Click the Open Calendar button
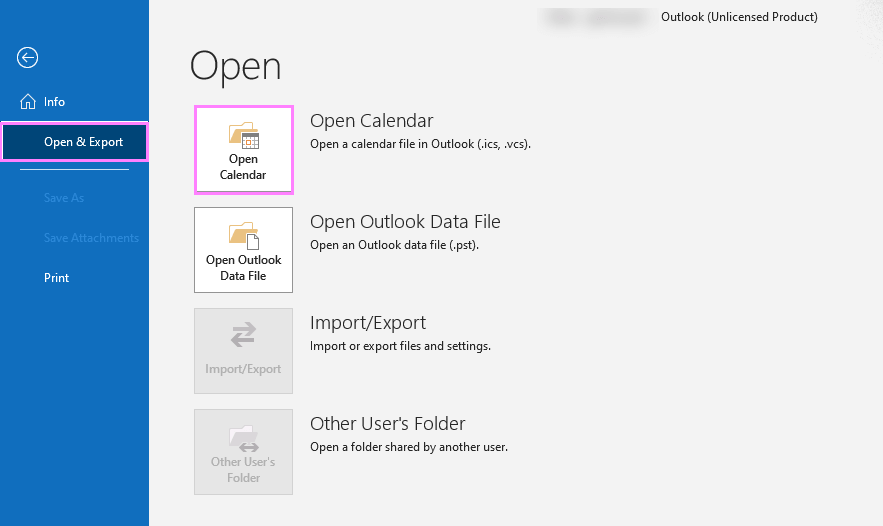 point(243,150)
